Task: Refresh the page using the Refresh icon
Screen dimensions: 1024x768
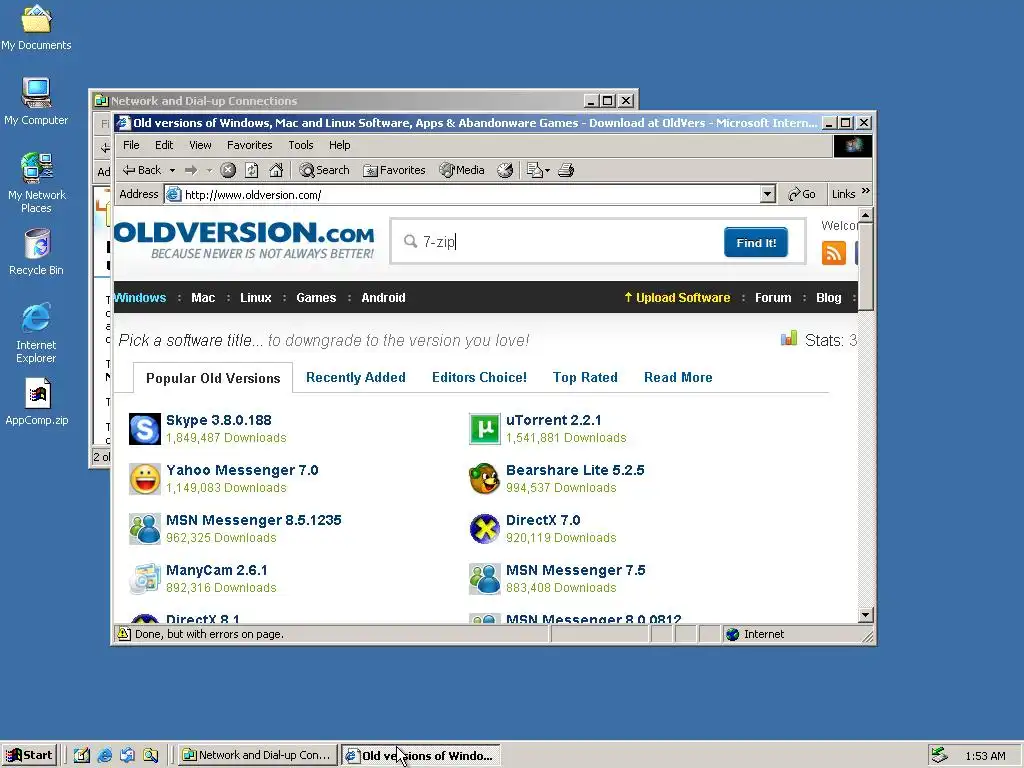Action: coord(251,170)
